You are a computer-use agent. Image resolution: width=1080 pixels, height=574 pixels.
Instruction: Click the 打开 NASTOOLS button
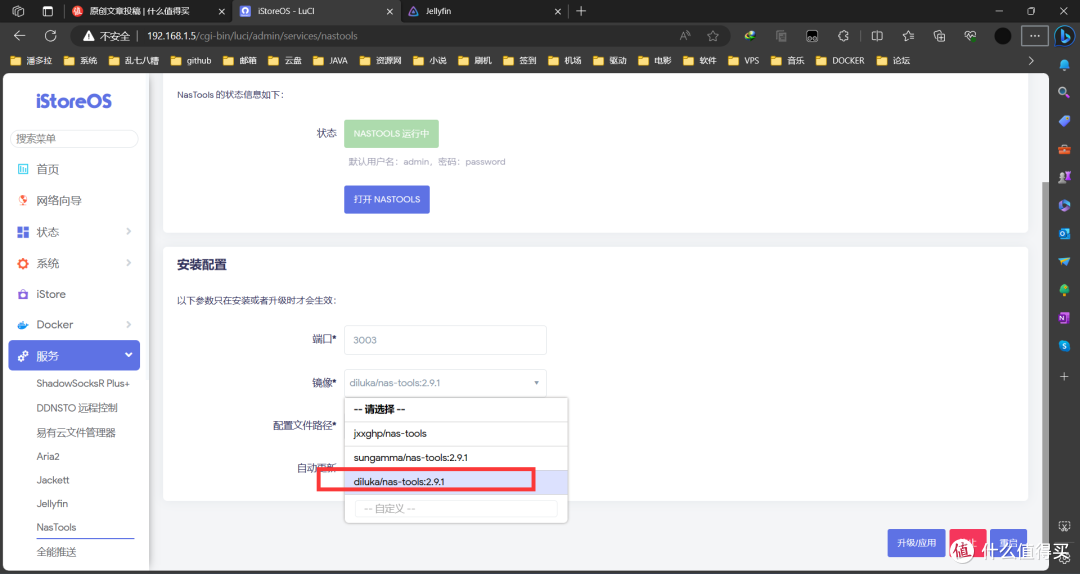[387, 199]
